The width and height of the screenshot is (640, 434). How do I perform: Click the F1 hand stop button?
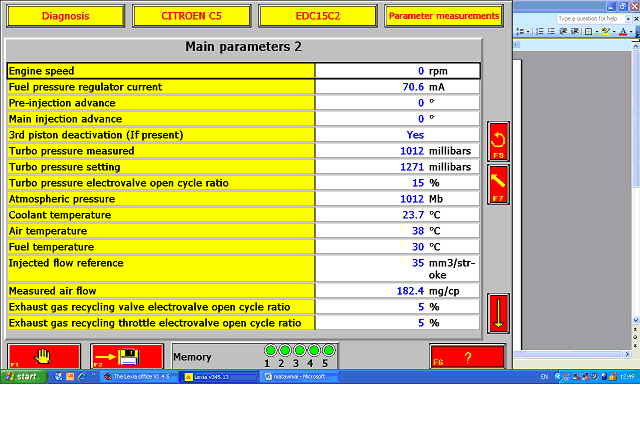click(44, 356)
